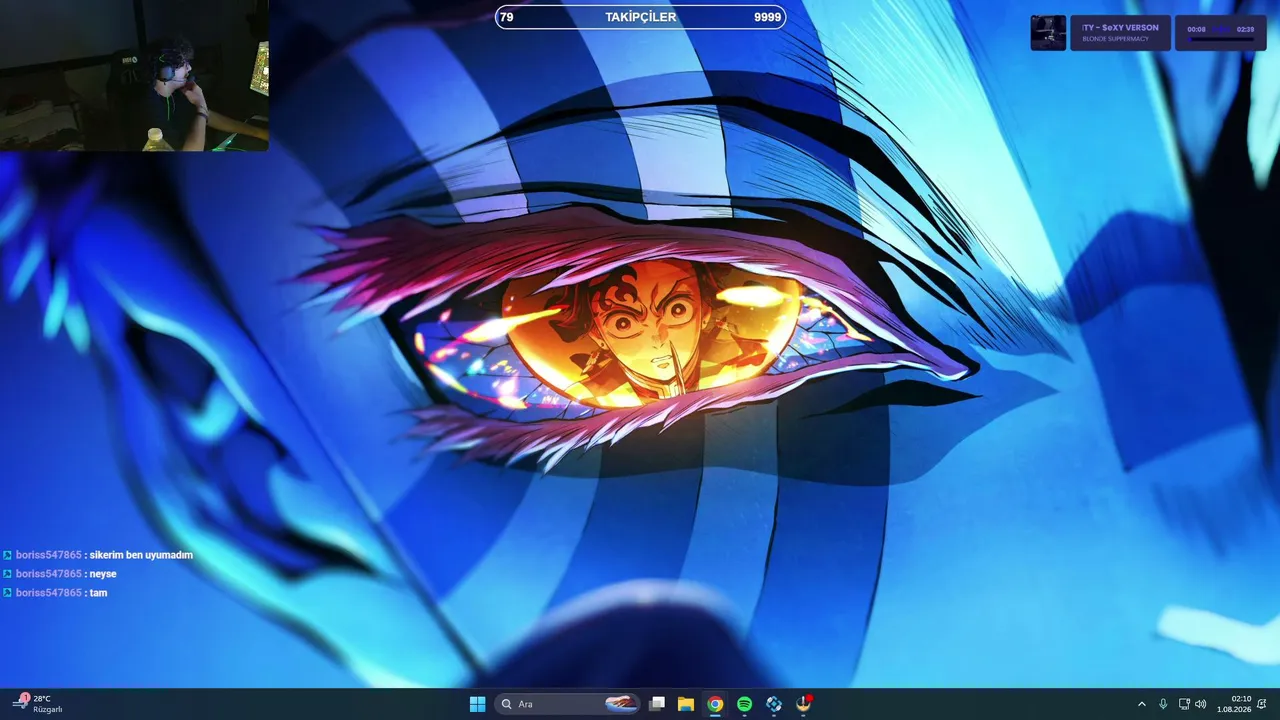Open the blue diamond app on the taskbar

pyautogui.click(x=774, y=704)
